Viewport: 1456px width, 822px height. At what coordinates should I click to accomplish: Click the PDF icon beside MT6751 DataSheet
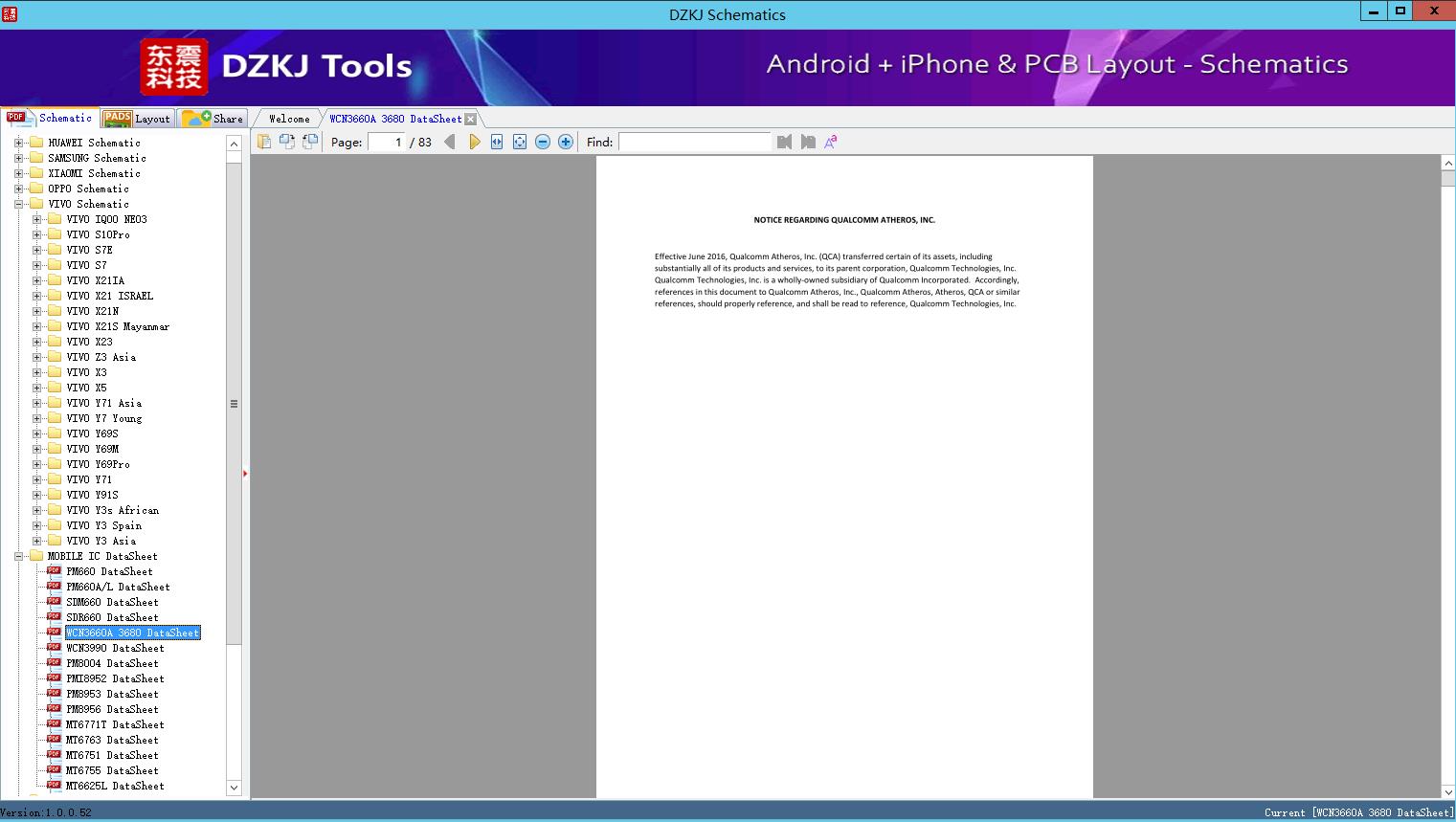pyautogui.click(x=54, y=754)
